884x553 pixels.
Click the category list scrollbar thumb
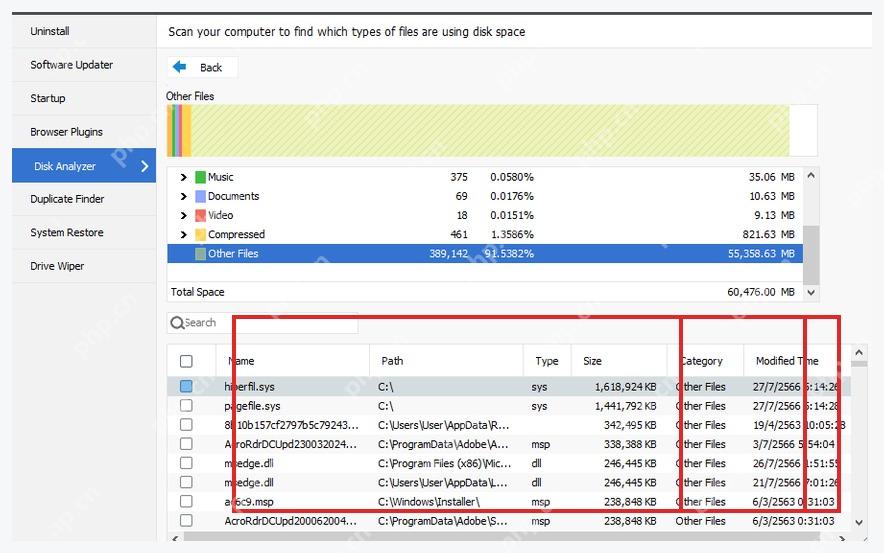point(811,255)
